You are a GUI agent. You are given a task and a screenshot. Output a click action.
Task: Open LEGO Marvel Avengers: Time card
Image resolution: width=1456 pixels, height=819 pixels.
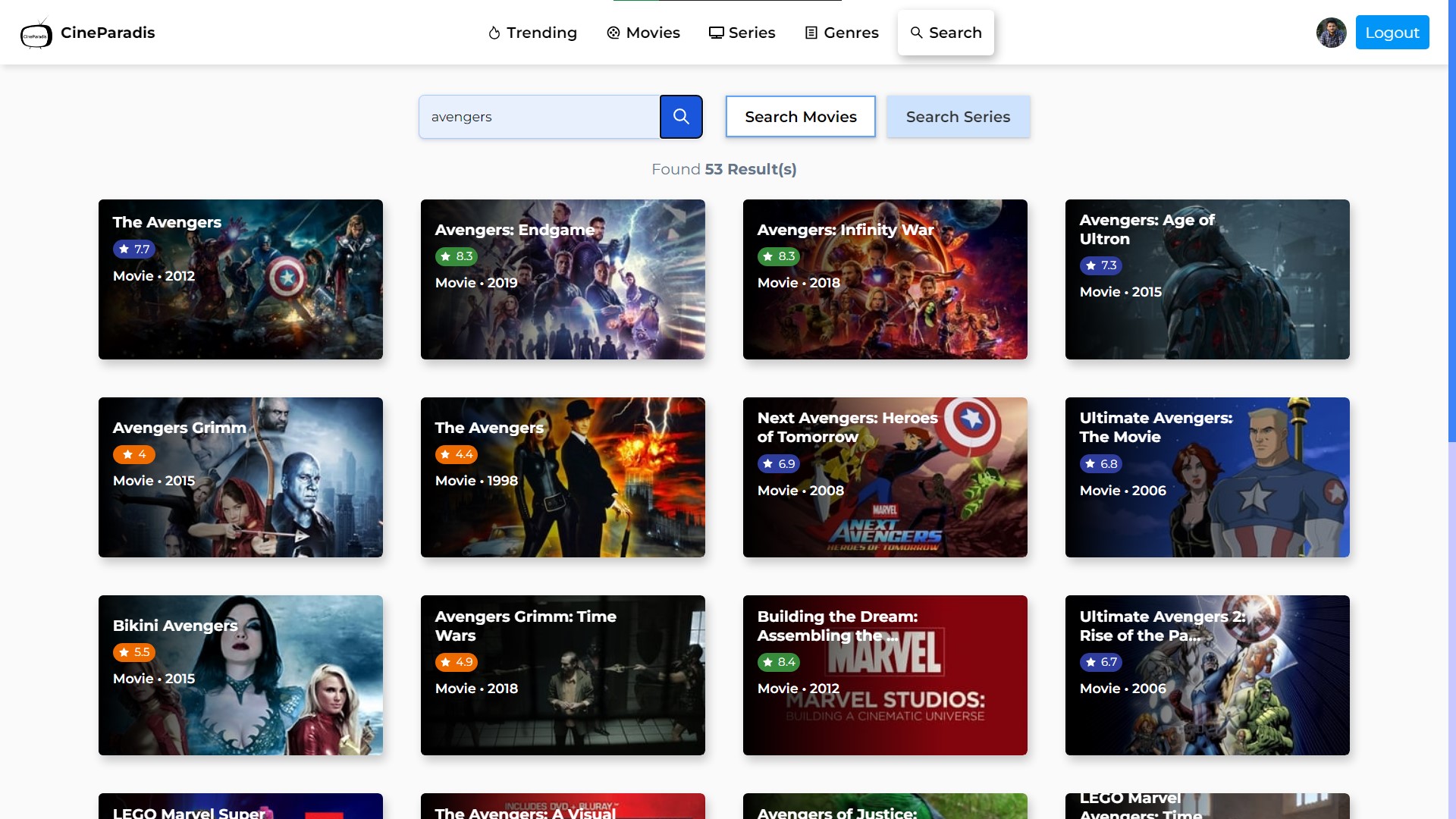(1207, 806)
